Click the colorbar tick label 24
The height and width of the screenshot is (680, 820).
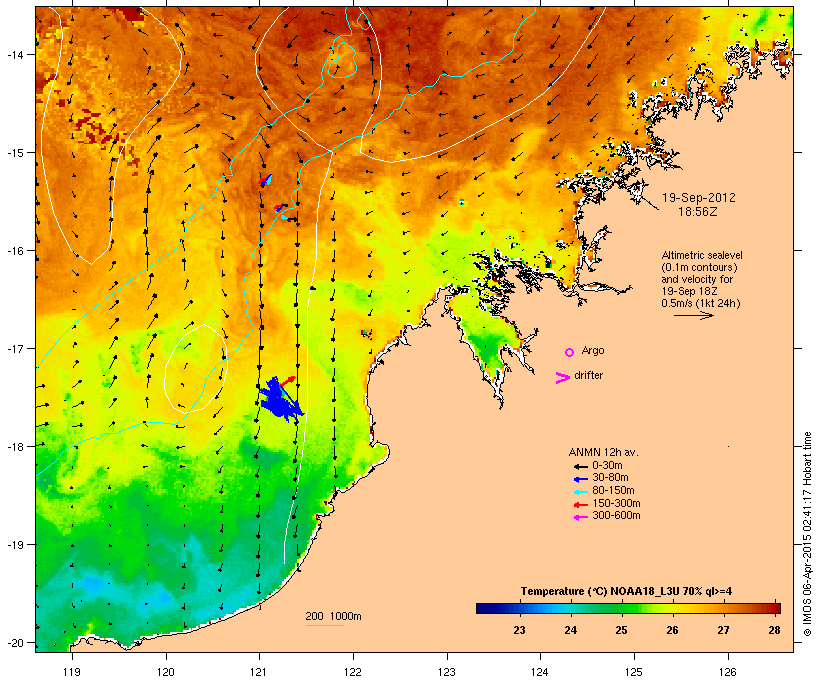(x=571, y=630)
